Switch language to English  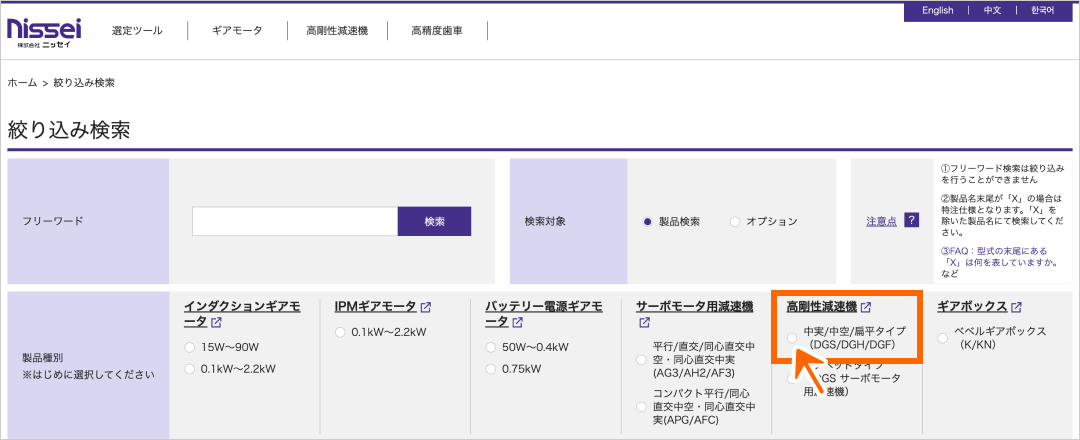[937, 10]
